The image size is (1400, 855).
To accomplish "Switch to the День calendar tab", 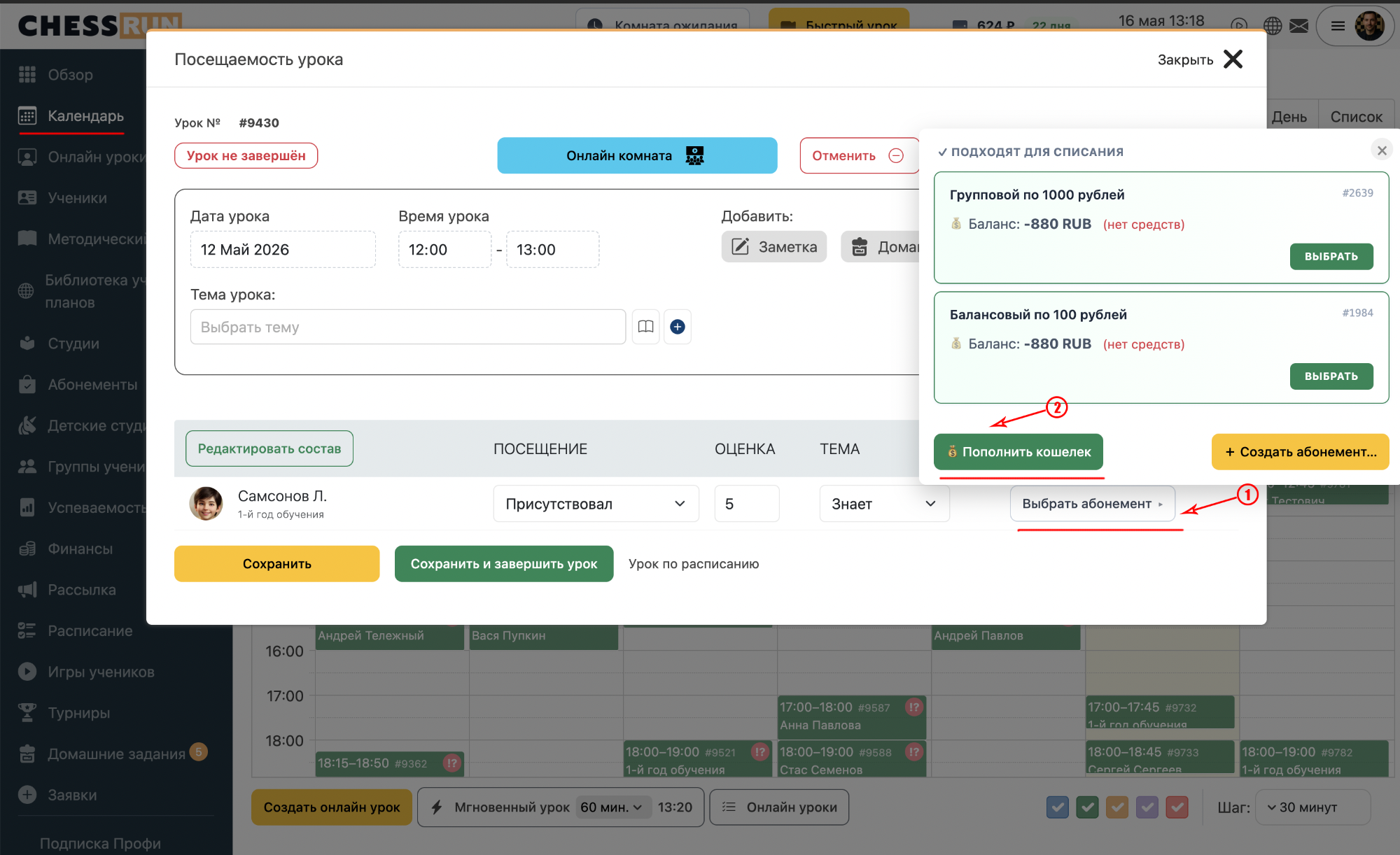I will tap(1289, 117).
